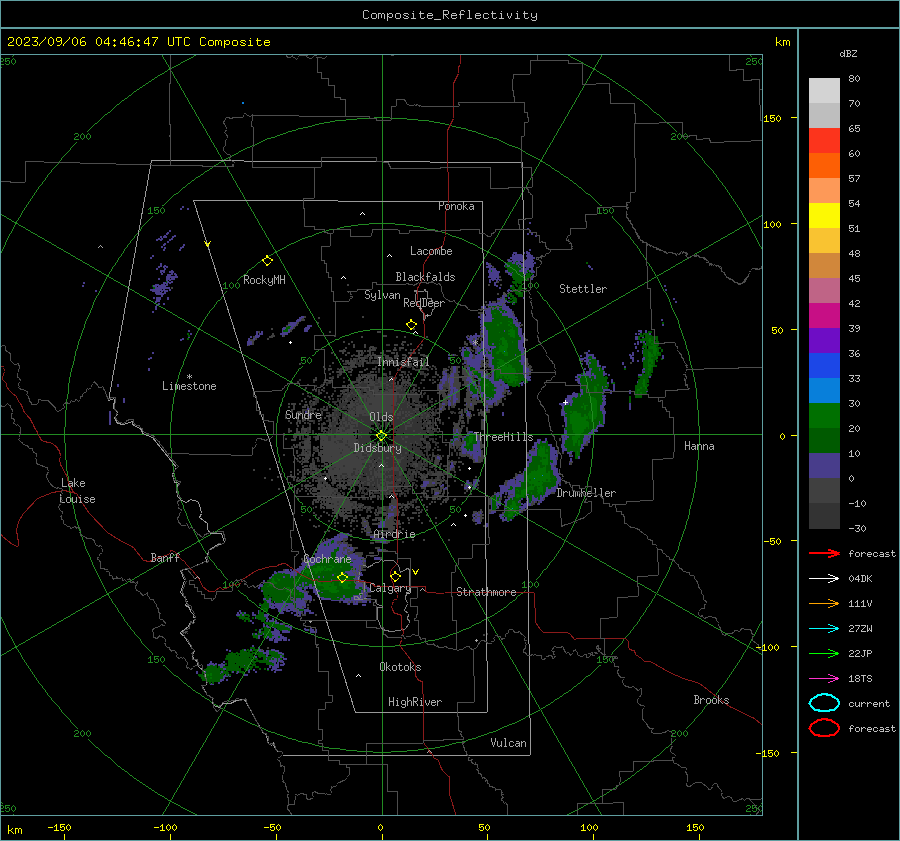Click the Stettler city label

point(583,289)
